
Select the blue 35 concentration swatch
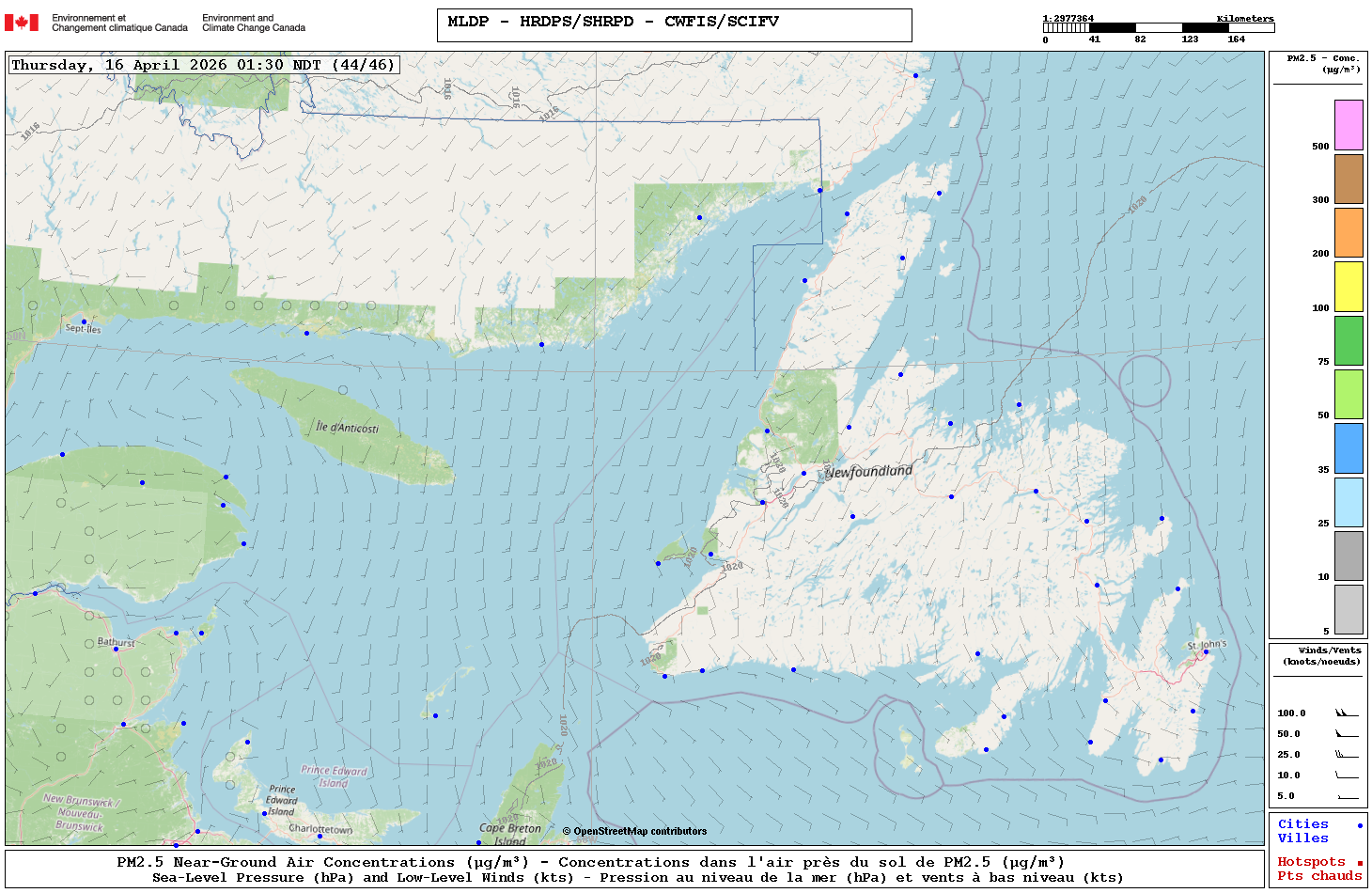1349,448
